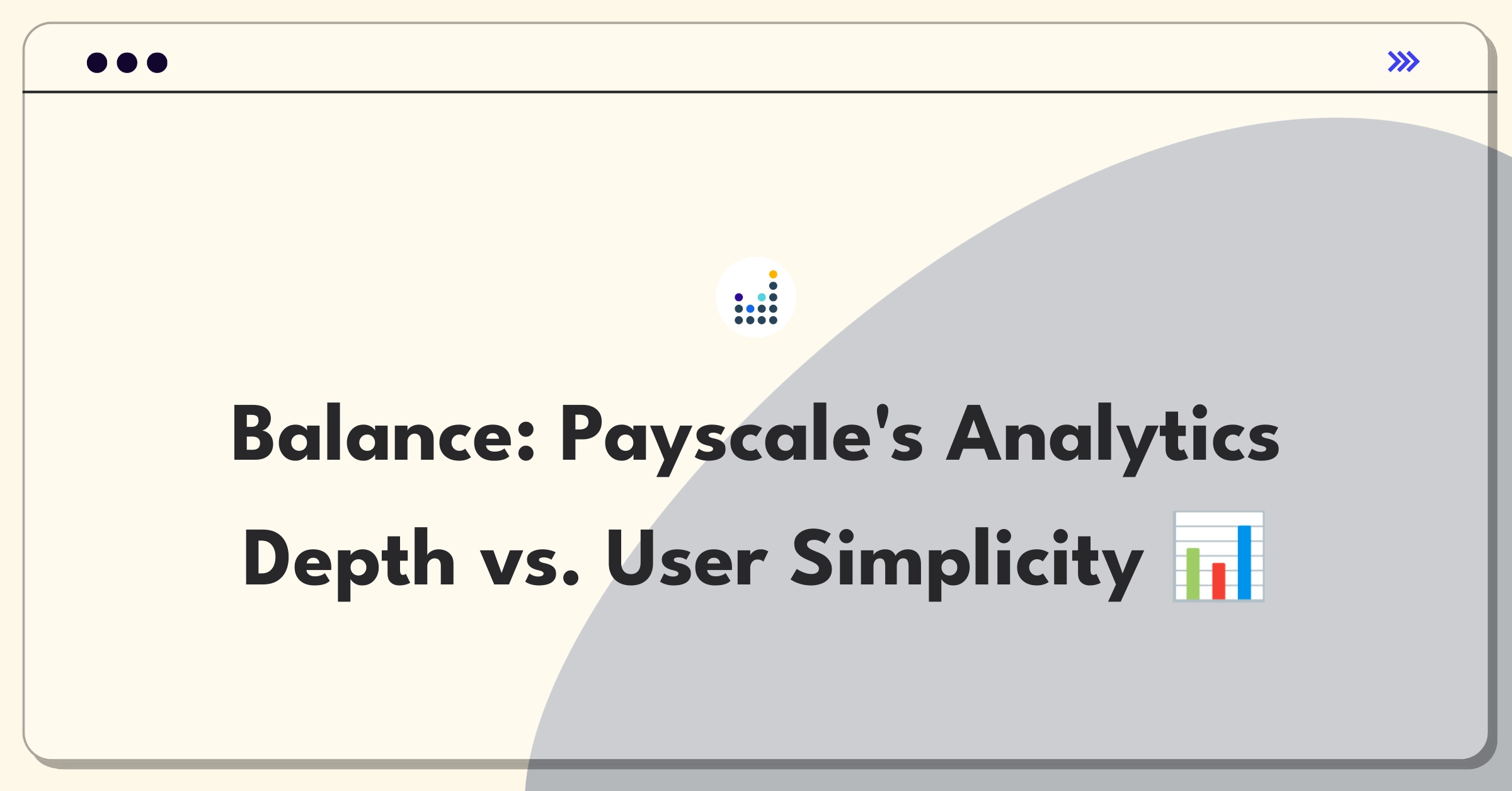Viewport: 1512px width, 791px height.
Task: Click the third dark dot in header
Action: click(x=157, y=63)
